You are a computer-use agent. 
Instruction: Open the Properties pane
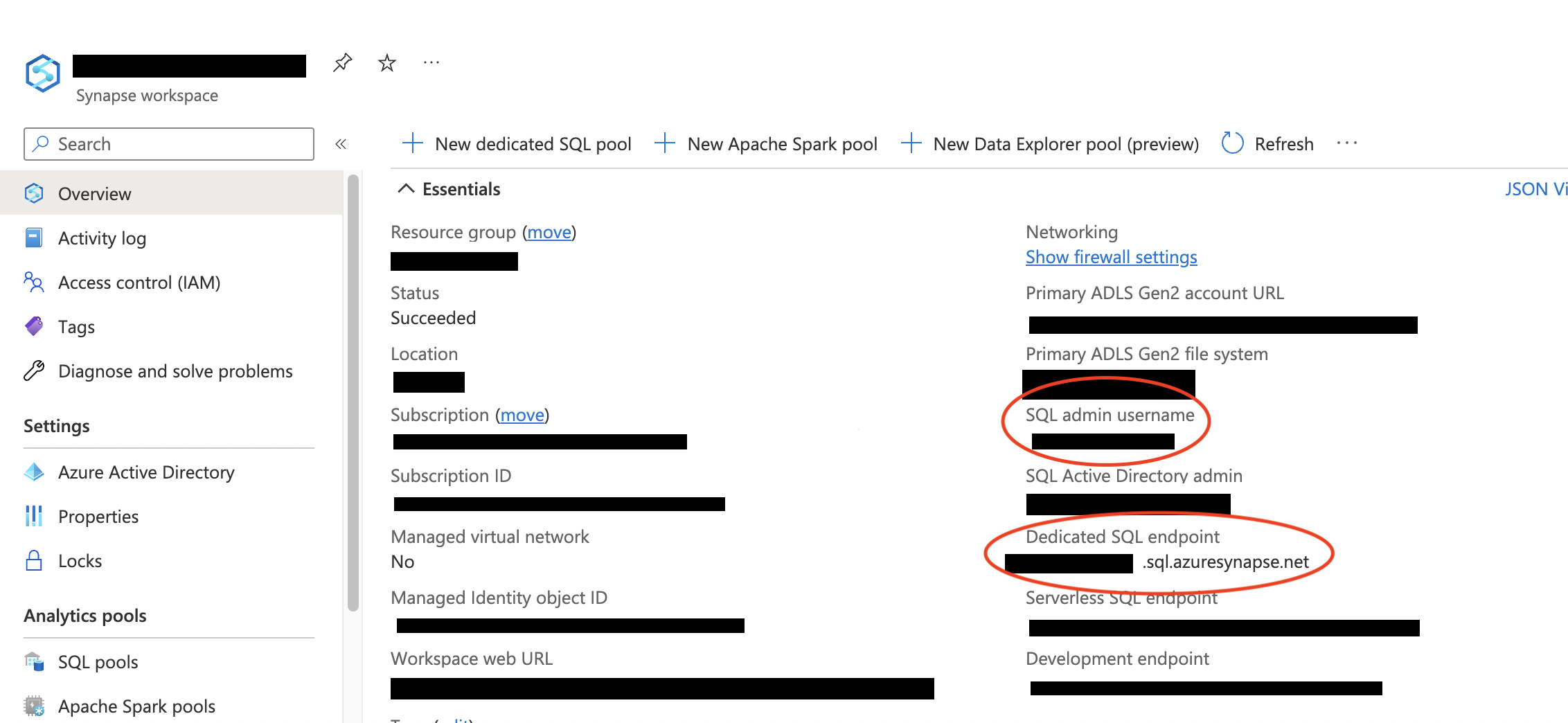point(98,516)
